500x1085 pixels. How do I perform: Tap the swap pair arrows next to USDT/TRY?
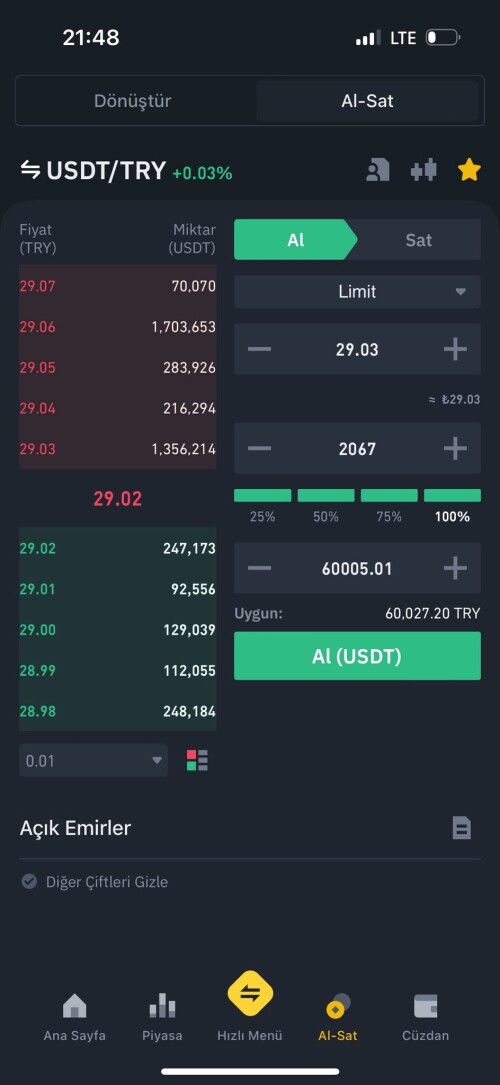pos(30,170)
